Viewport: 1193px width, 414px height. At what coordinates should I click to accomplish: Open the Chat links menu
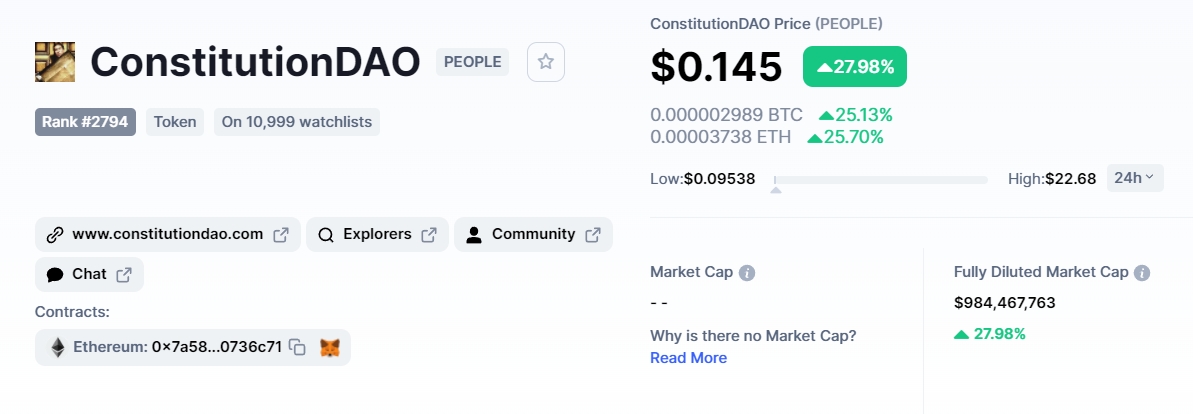89,275
